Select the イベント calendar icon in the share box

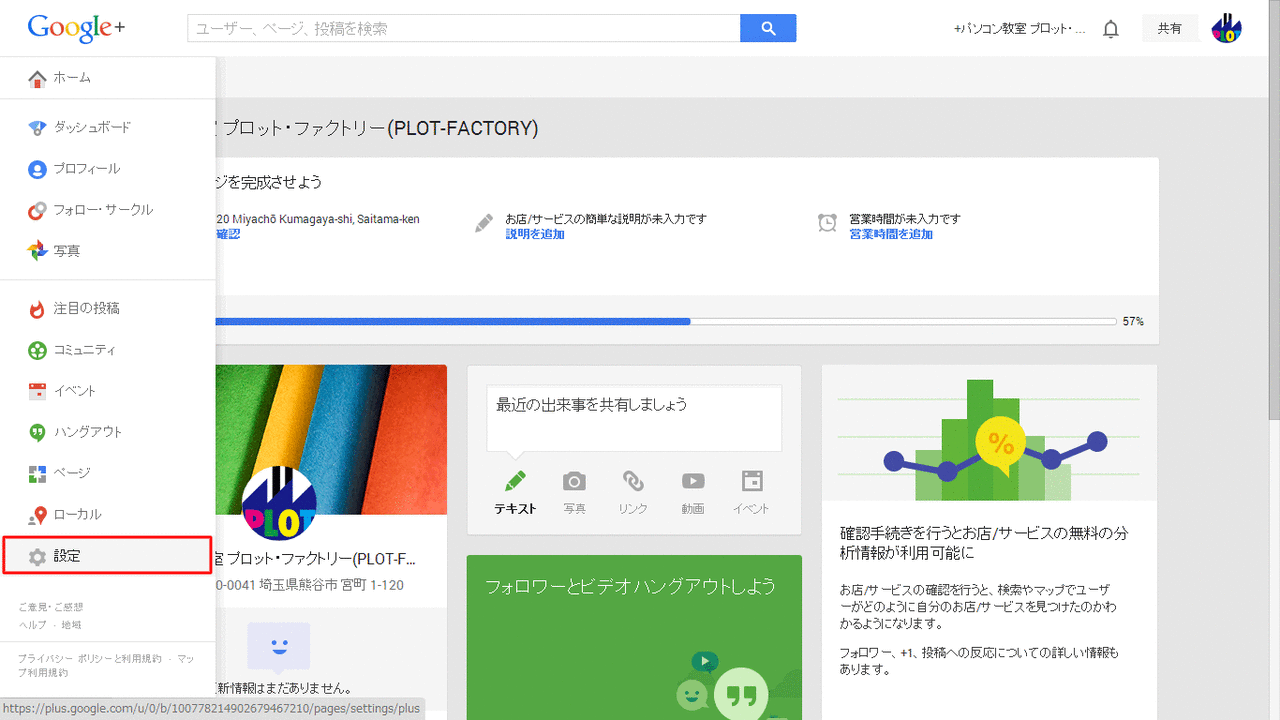click(x=752, y=481)
